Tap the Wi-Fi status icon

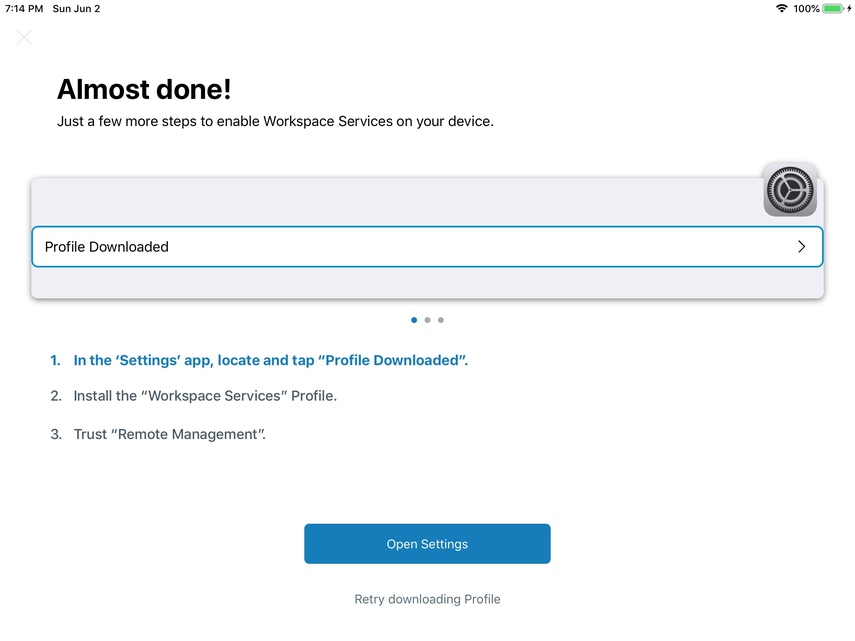coord(781,9)
